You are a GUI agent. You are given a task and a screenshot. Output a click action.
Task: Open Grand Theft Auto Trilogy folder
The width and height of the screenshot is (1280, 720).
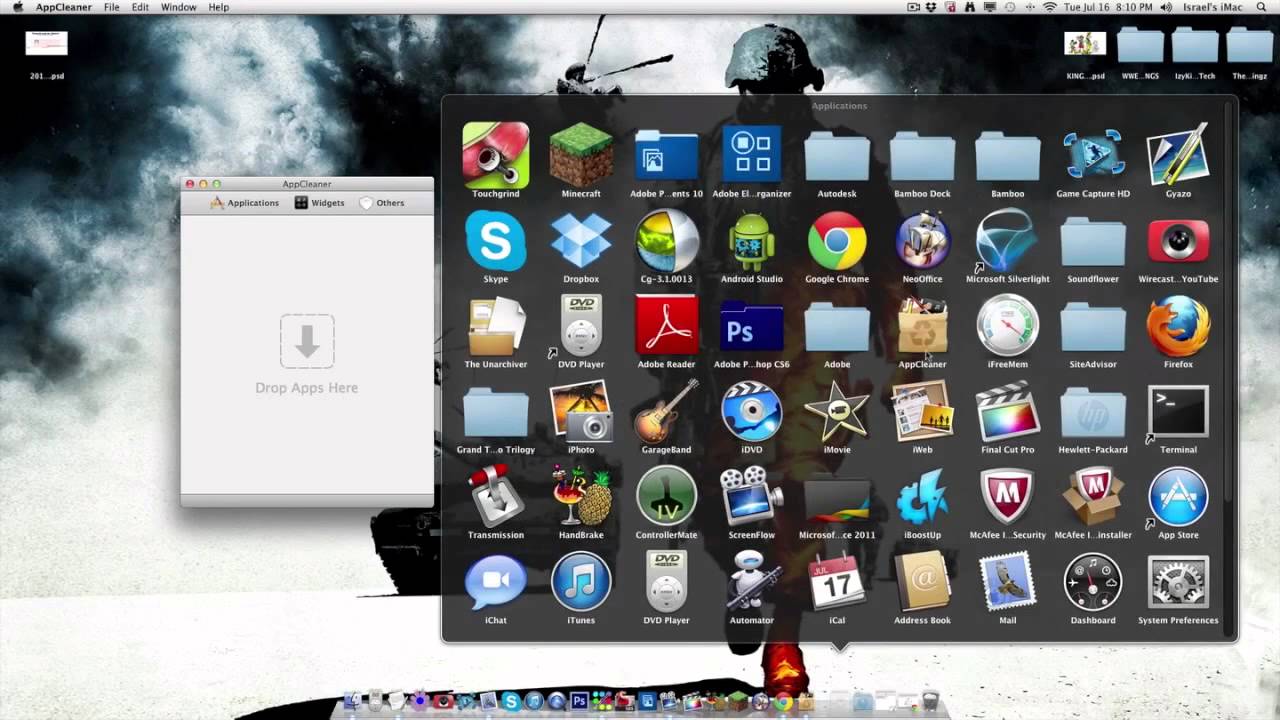tap(496, 413)
